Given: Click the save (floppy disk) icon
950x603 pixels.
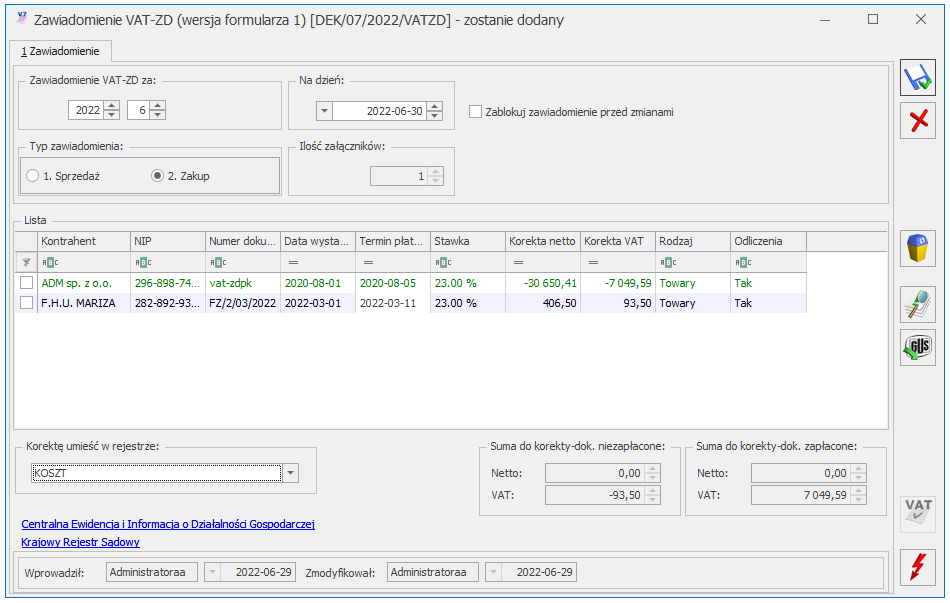Looking at the screenshot, I should click(917, 78).
